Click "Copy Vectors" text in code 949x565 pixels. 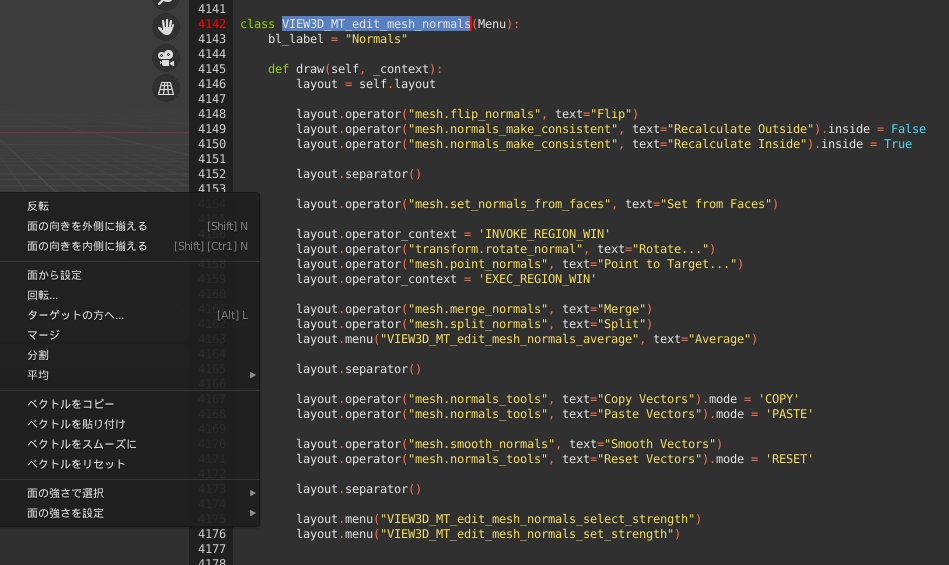pyautogui.click(x=649, y=399)
